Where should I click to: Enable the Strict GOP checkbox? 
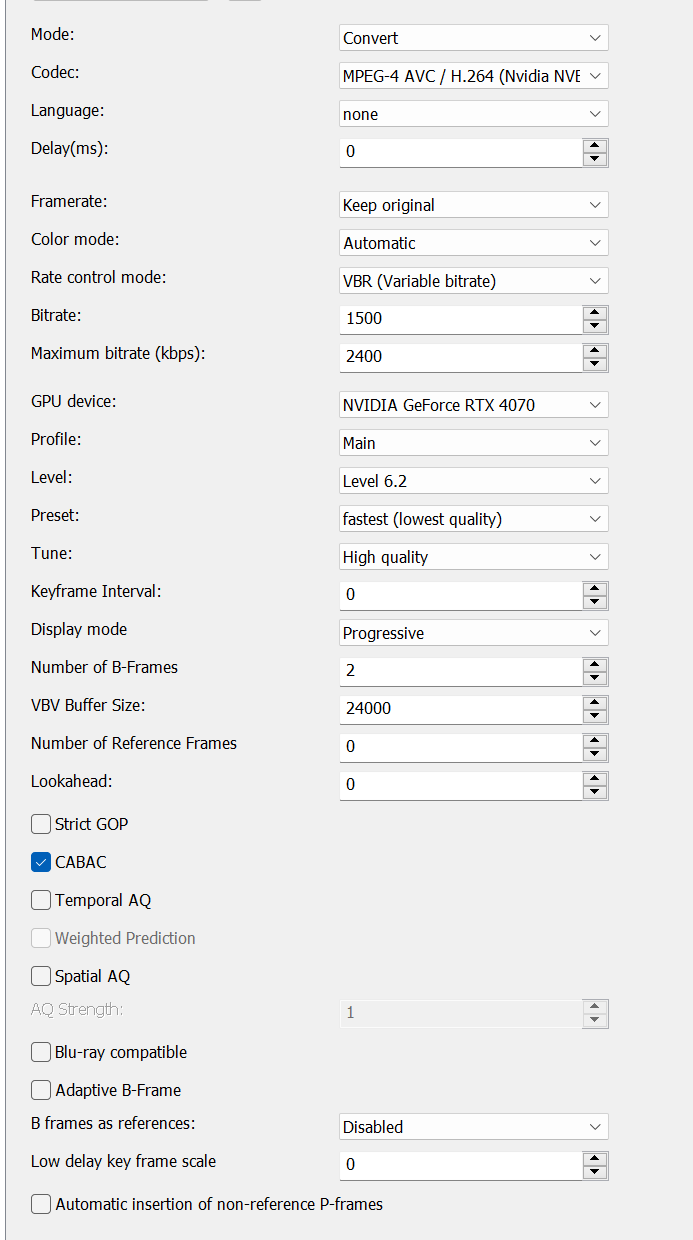pyautogui.click(x=41, y=824)
